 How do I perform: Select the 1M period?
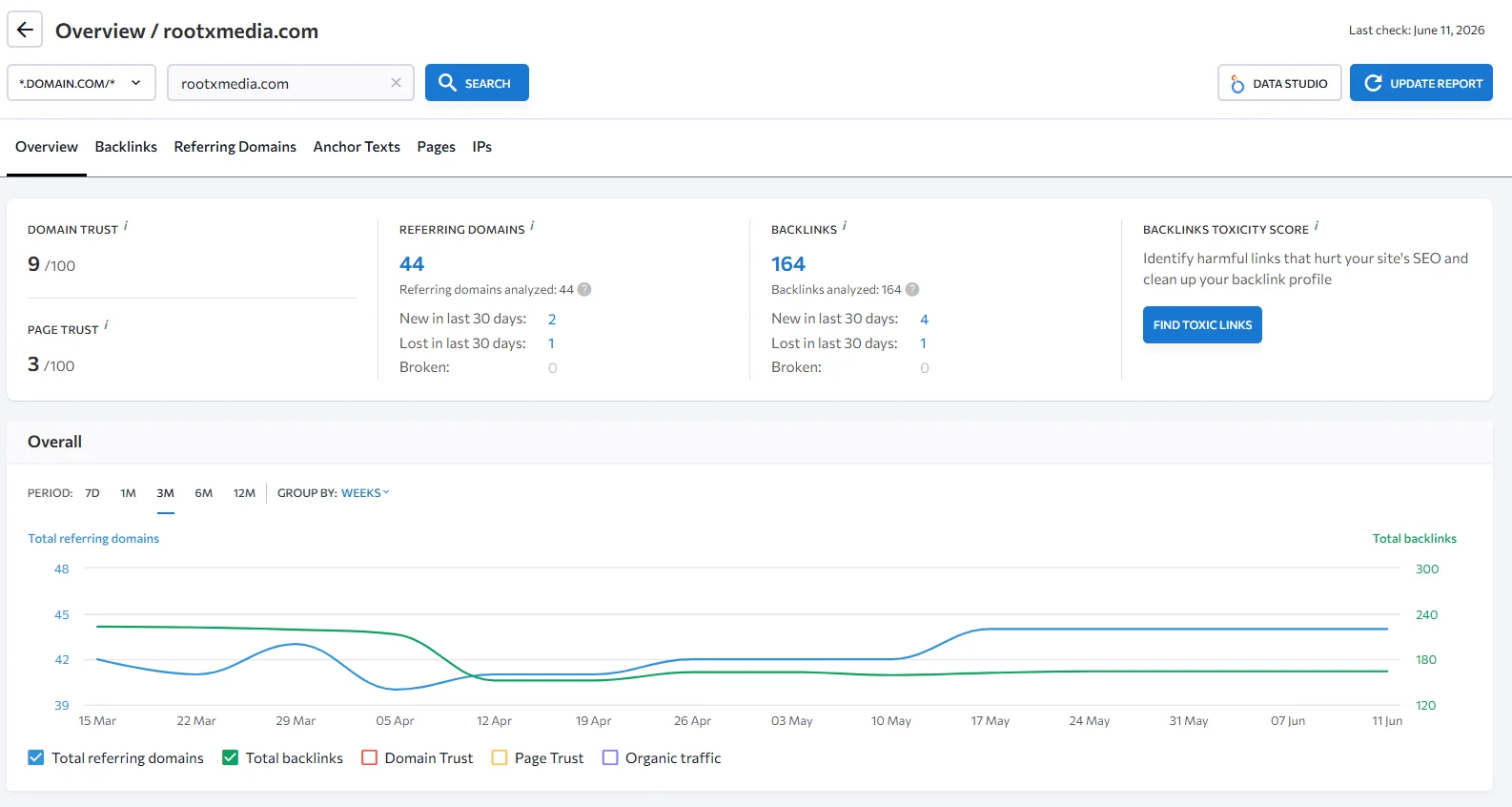click(128, 493)
